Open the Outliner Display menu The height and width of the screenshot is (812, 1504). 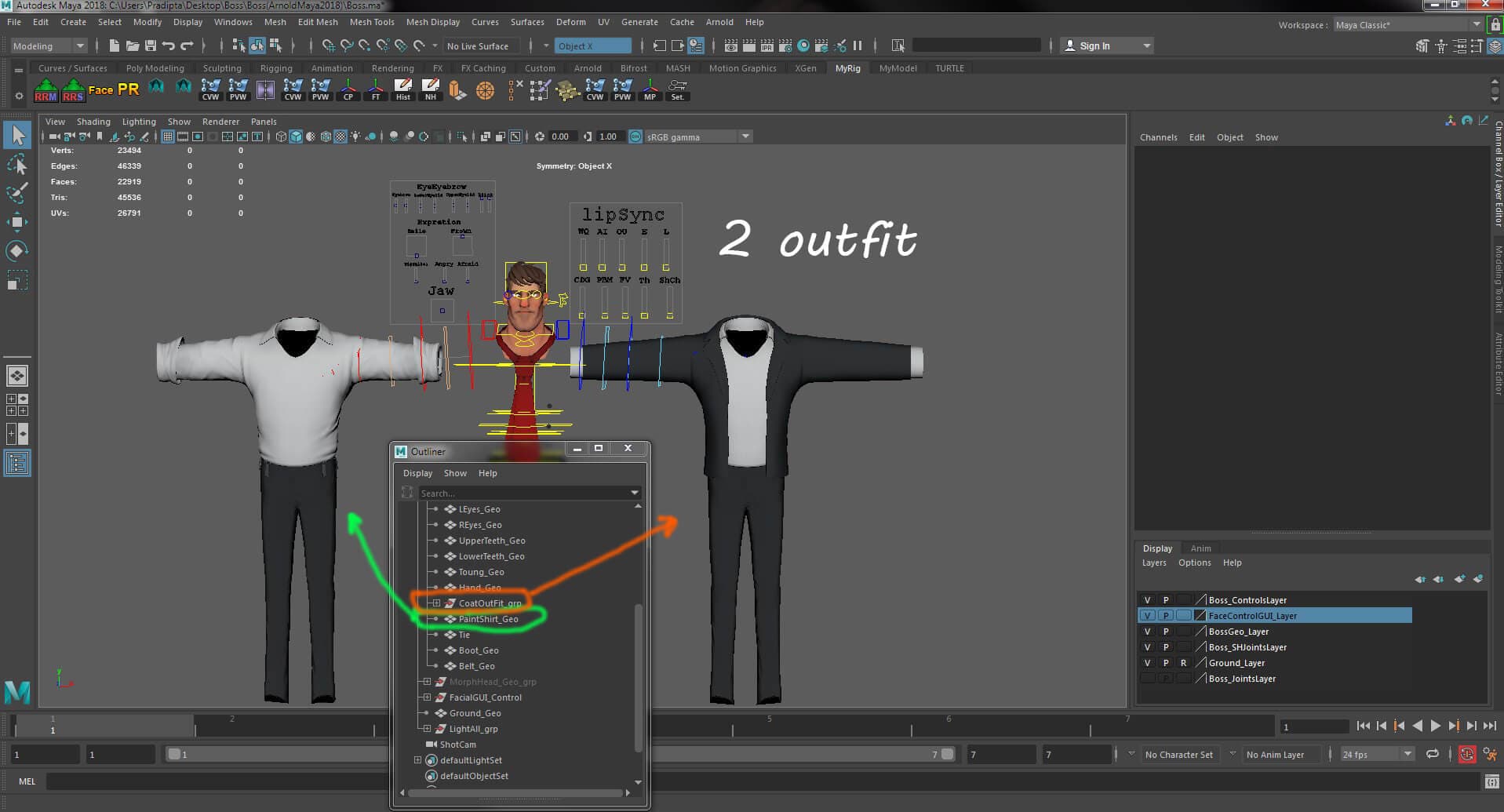click(417, 473)
